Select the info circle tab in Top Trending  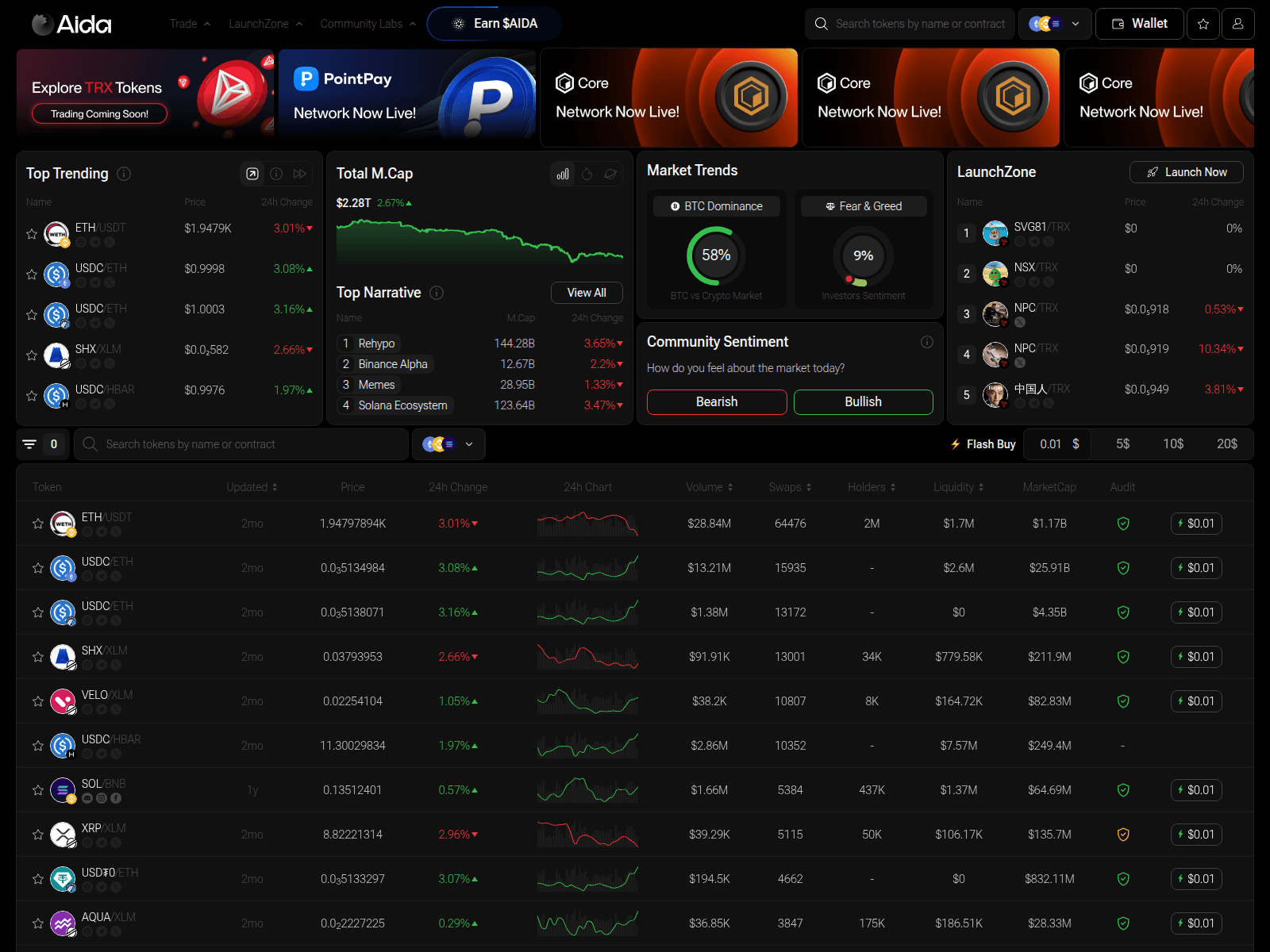coord(276,174)
